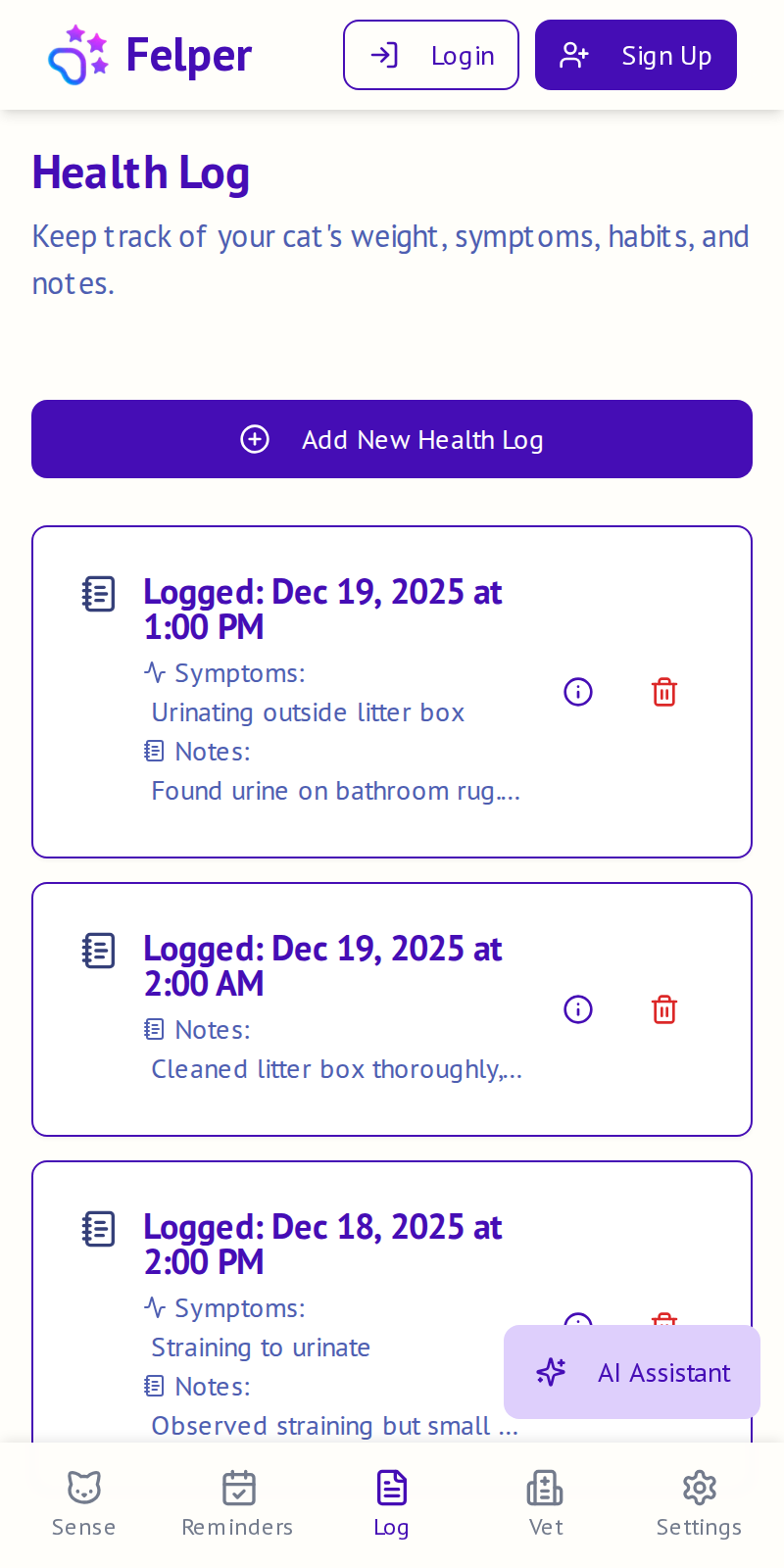The height and width of the screenshot is (1568, 784).
Task: View info for Dec 19 1:00 PM log
Action: (578, 692)
